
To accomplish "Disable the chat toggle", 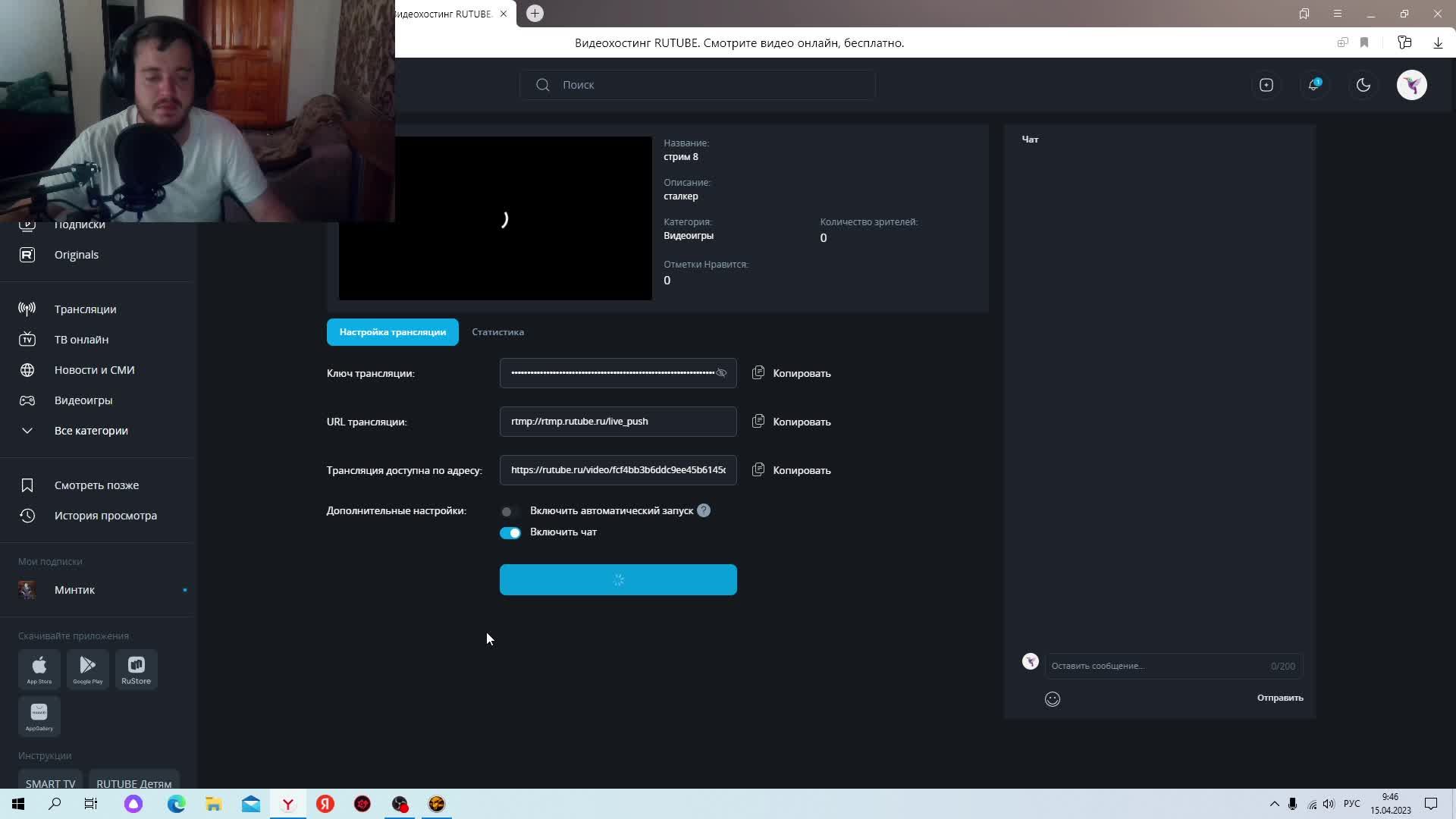I will point(510,533).
